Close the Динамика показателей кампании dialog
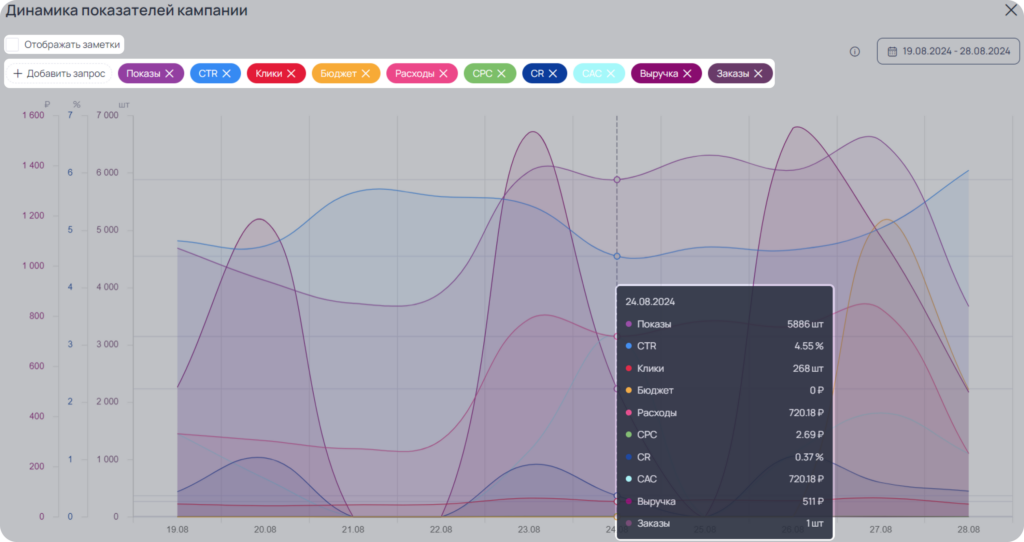Viewport: 1024px width, 542px height. 1010,10
